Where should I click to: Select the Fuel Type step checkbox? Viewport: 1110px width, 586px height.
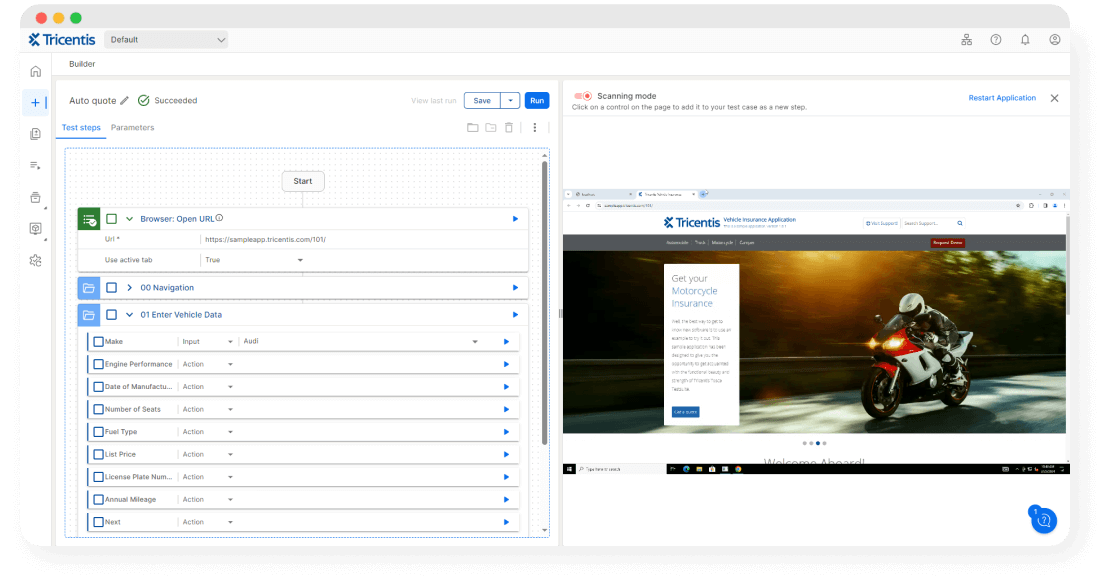99,431
